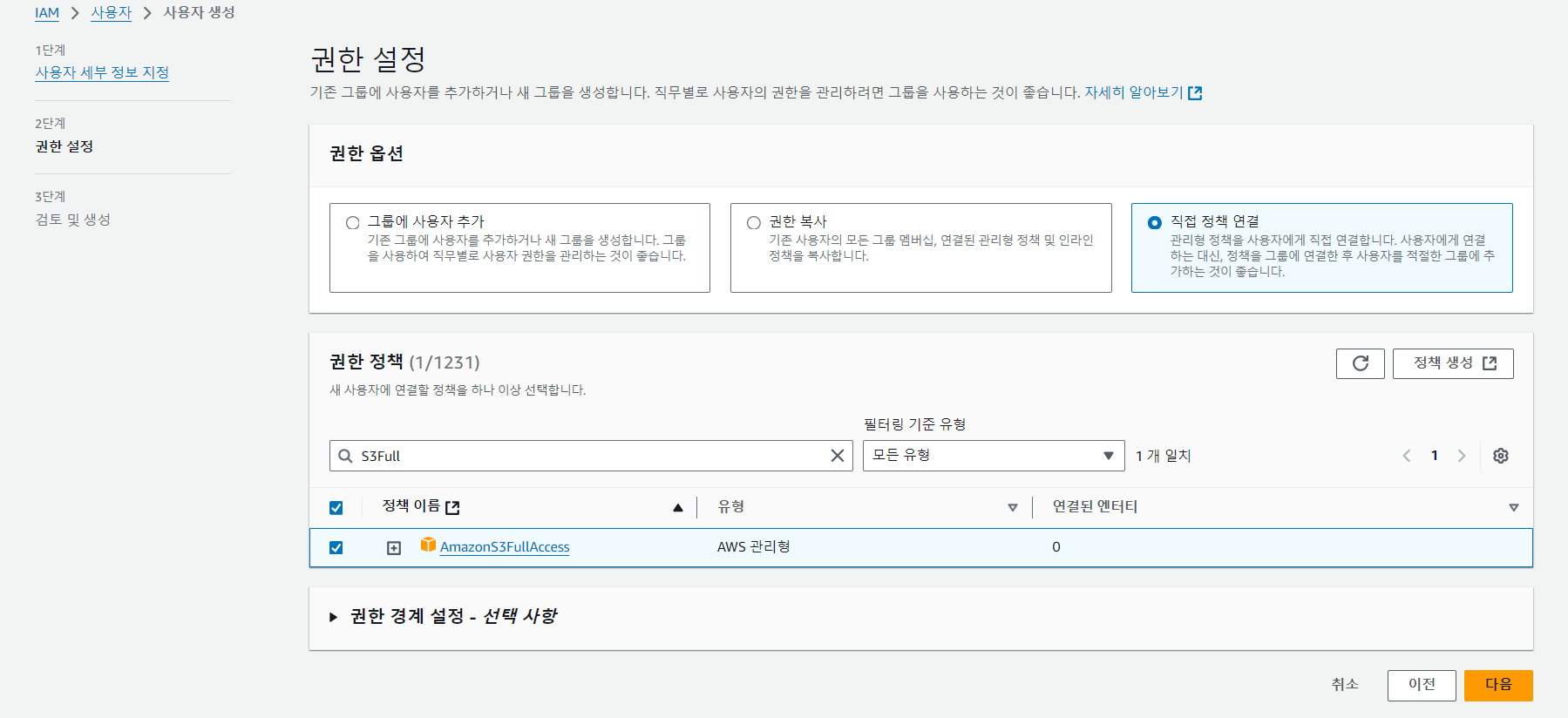This screenshot has height=718, width=1568.
Task: Click the orange 다음 button
Action: [1498, 685]
